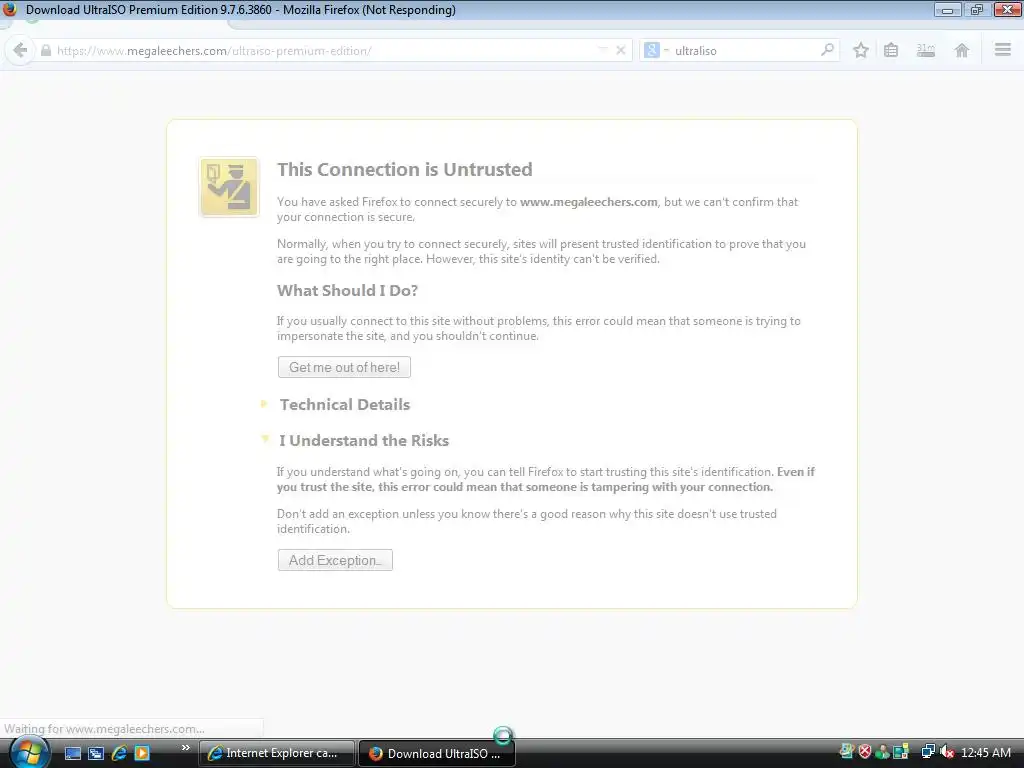Image resolution: width=1024 pixels, height=768 pixels.
Task: Click the Firefox logo in title bar
Action: pyautogui.click(x=10, y=9)
